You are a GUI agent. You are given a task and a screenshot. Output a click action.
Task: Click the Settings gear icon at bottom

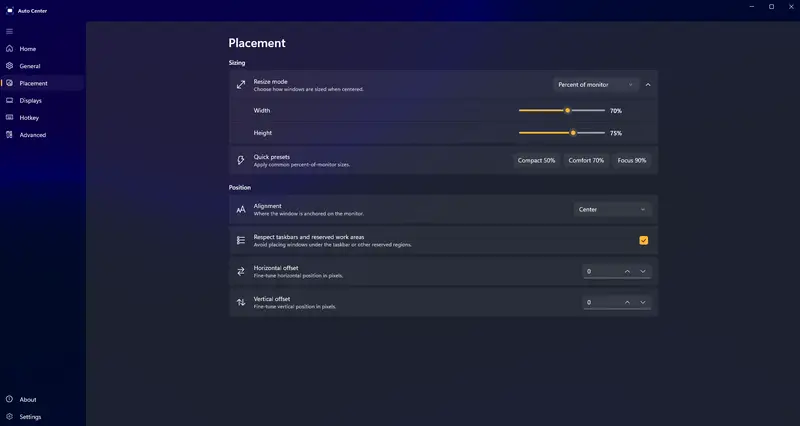[9, 417]
